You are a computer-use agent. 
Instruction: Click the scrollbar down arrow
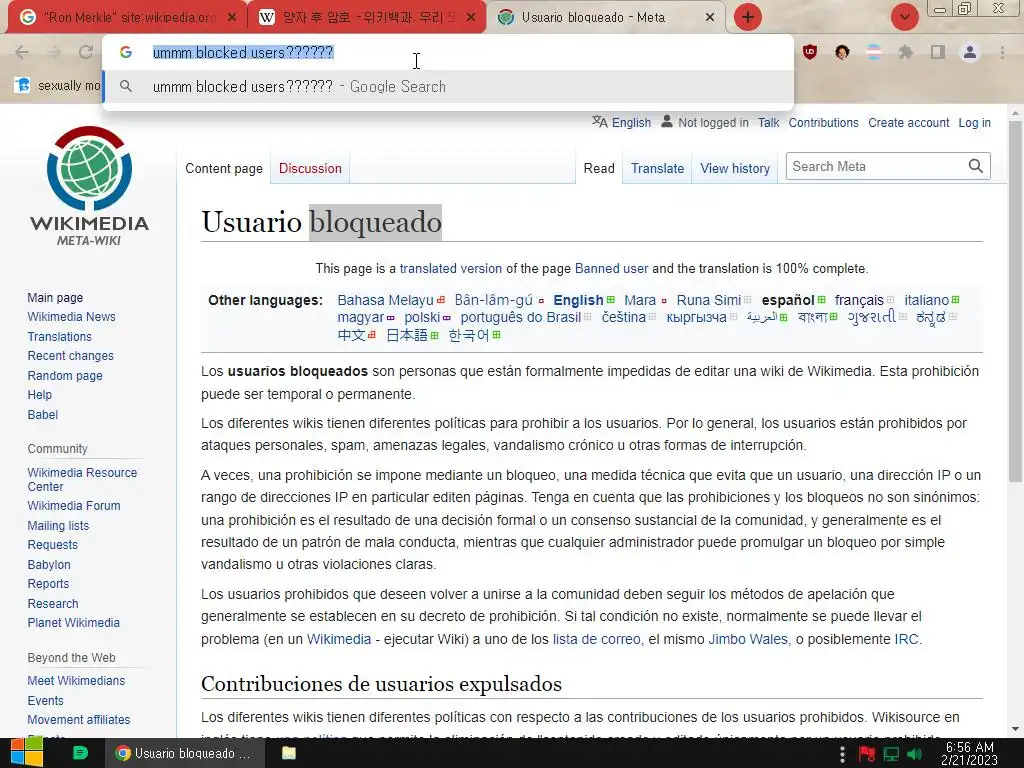coord(1015,729)
